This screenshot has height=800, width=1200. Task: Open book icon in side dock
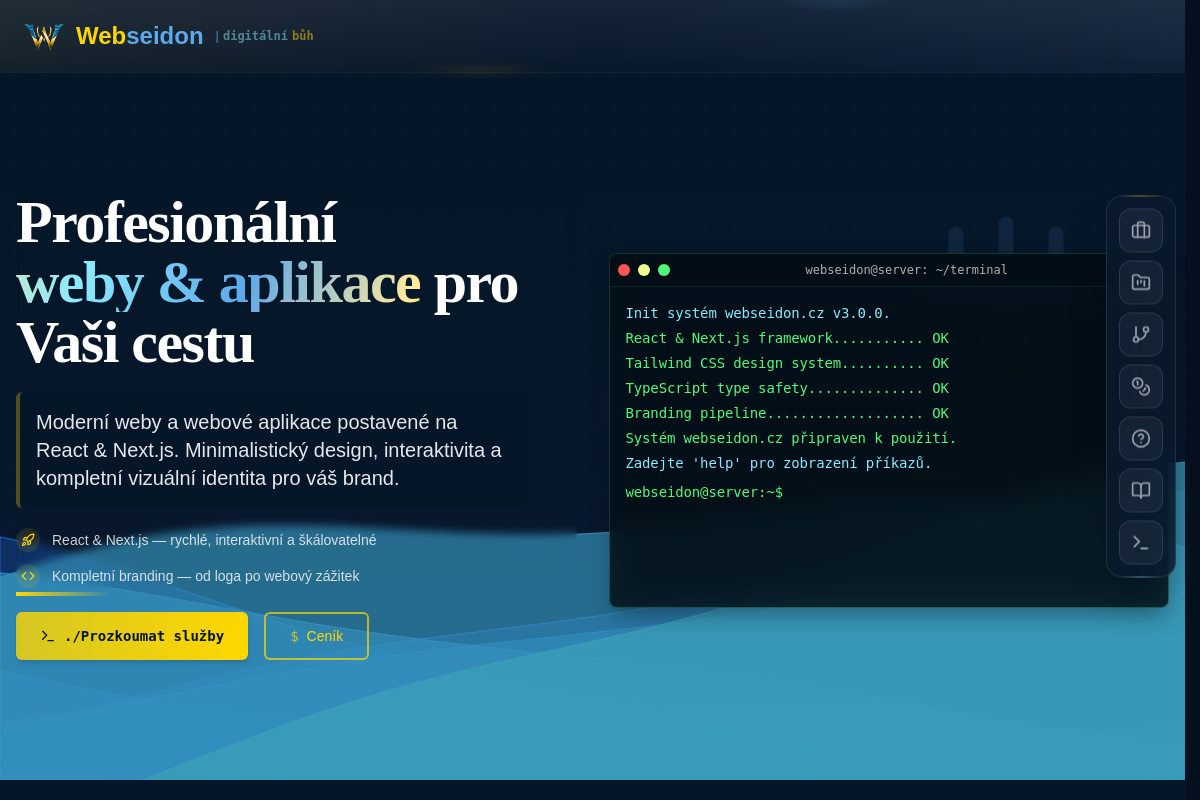[x=1141, y=490]
